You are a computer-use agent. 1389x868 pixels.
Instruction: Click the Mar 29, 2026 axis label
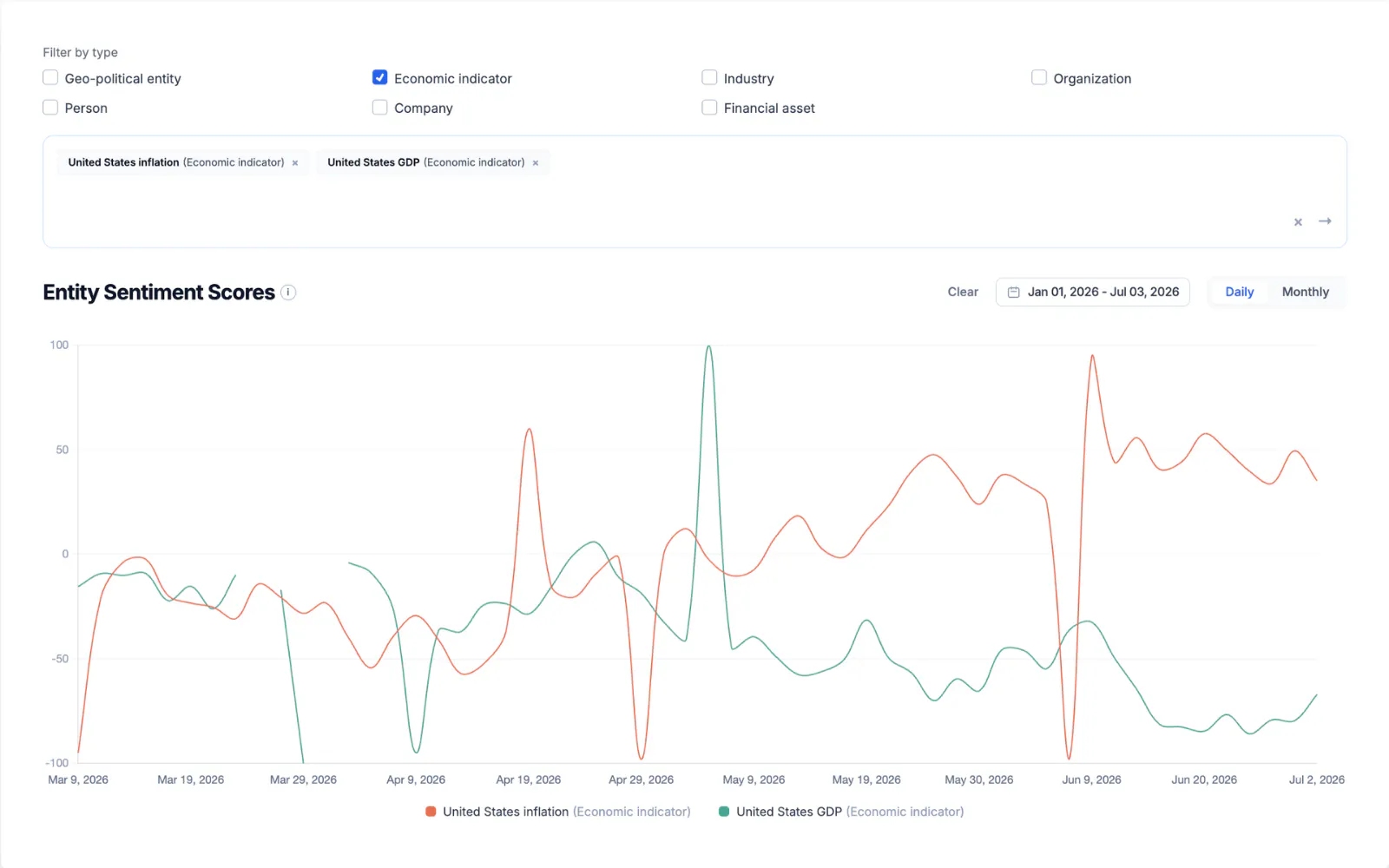pos(303,779)
